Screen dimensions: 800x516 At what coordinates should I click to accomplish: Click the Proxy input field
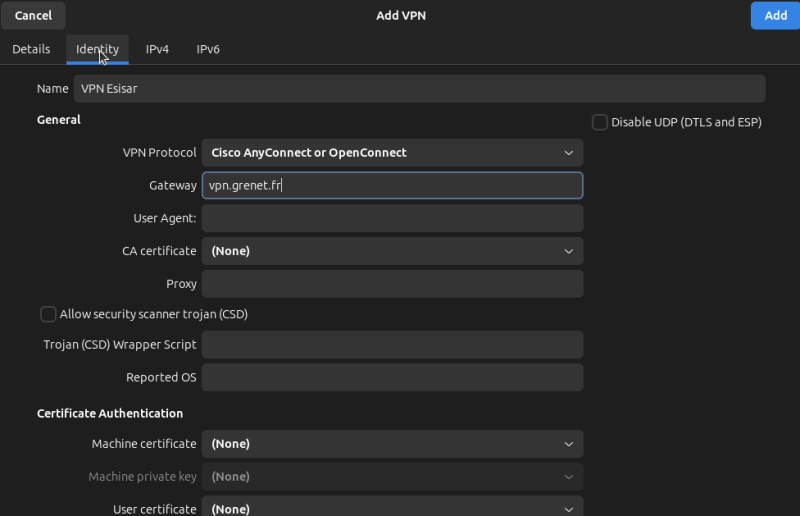pos(392,284)
